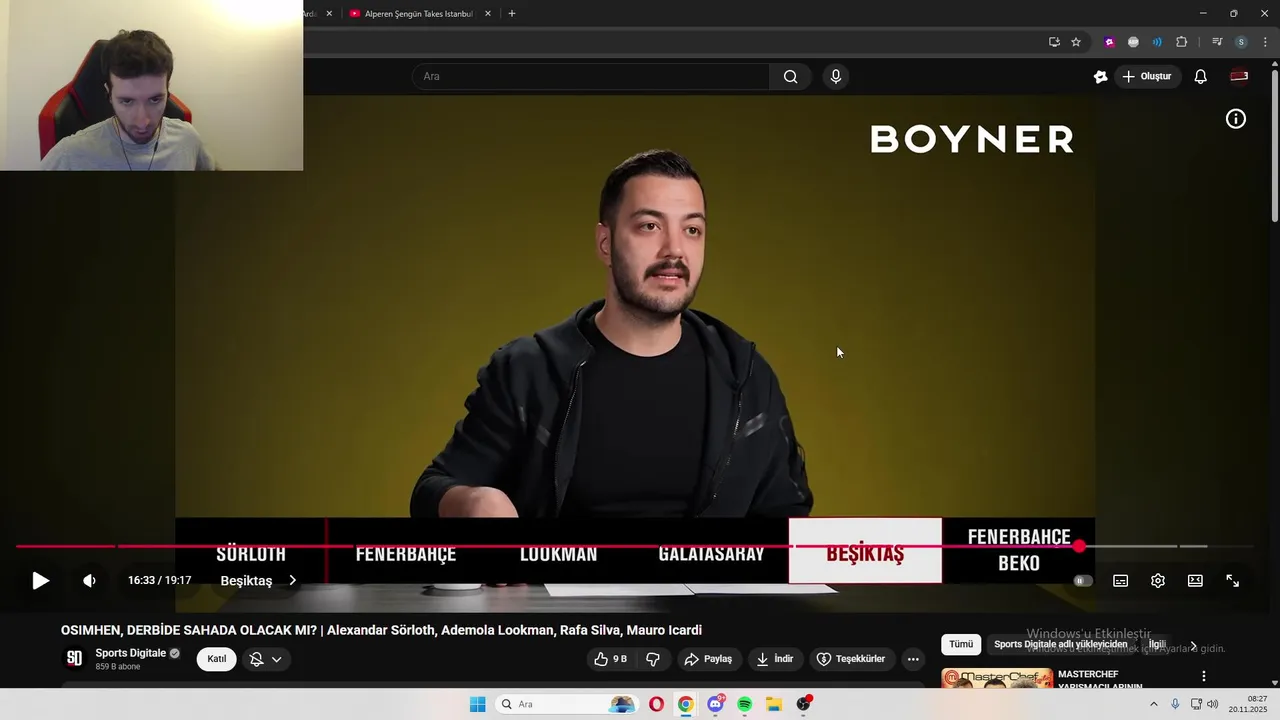The image size is (1280, 720).
Task: Click the blue sound extension icon
Action: [x=1157, y=42]
